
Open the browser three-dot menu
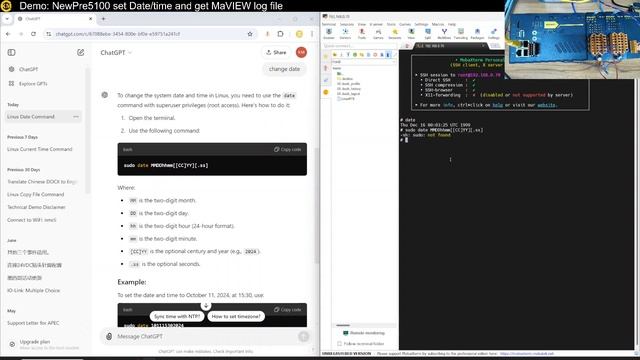coord(312,34)
